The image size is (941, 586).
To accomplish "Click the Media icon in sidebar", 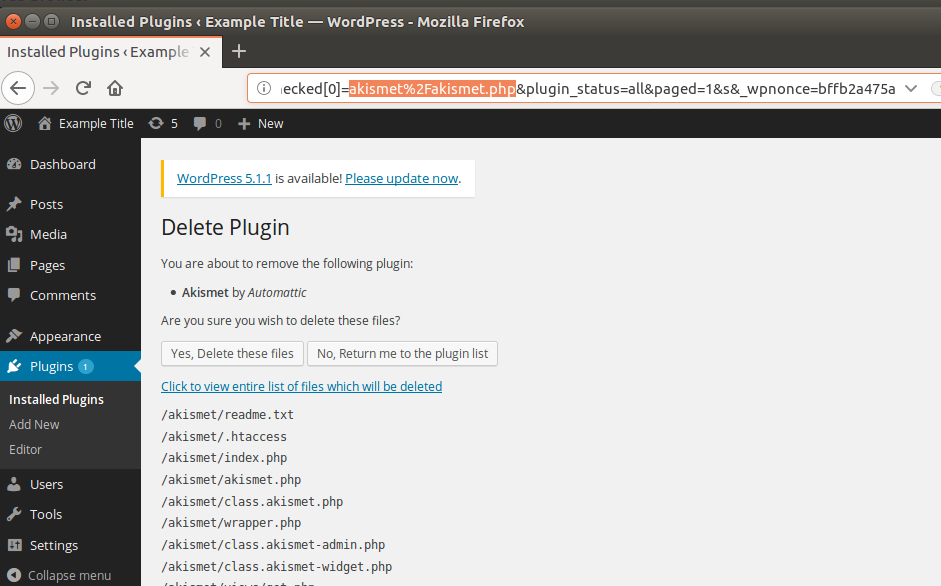I will [14, 234].
